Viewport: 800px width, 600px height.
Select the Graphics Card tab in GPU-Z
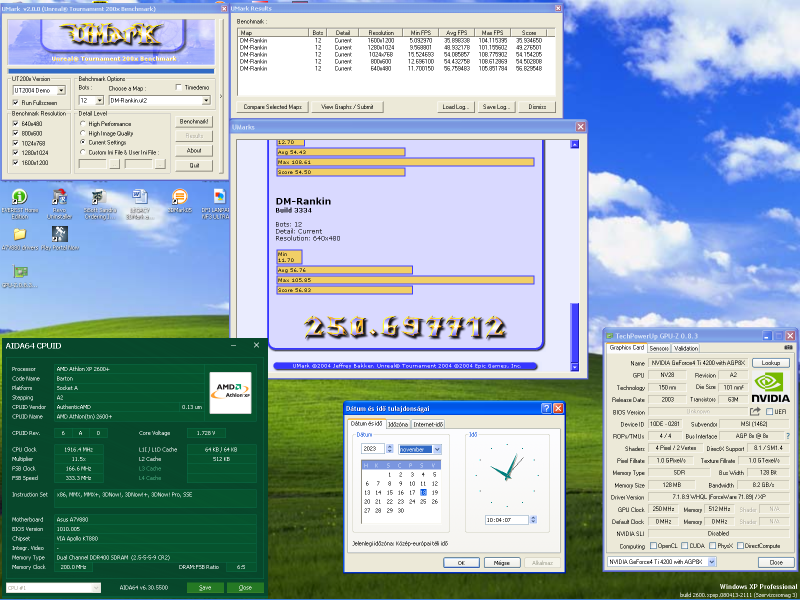[627, 347]
